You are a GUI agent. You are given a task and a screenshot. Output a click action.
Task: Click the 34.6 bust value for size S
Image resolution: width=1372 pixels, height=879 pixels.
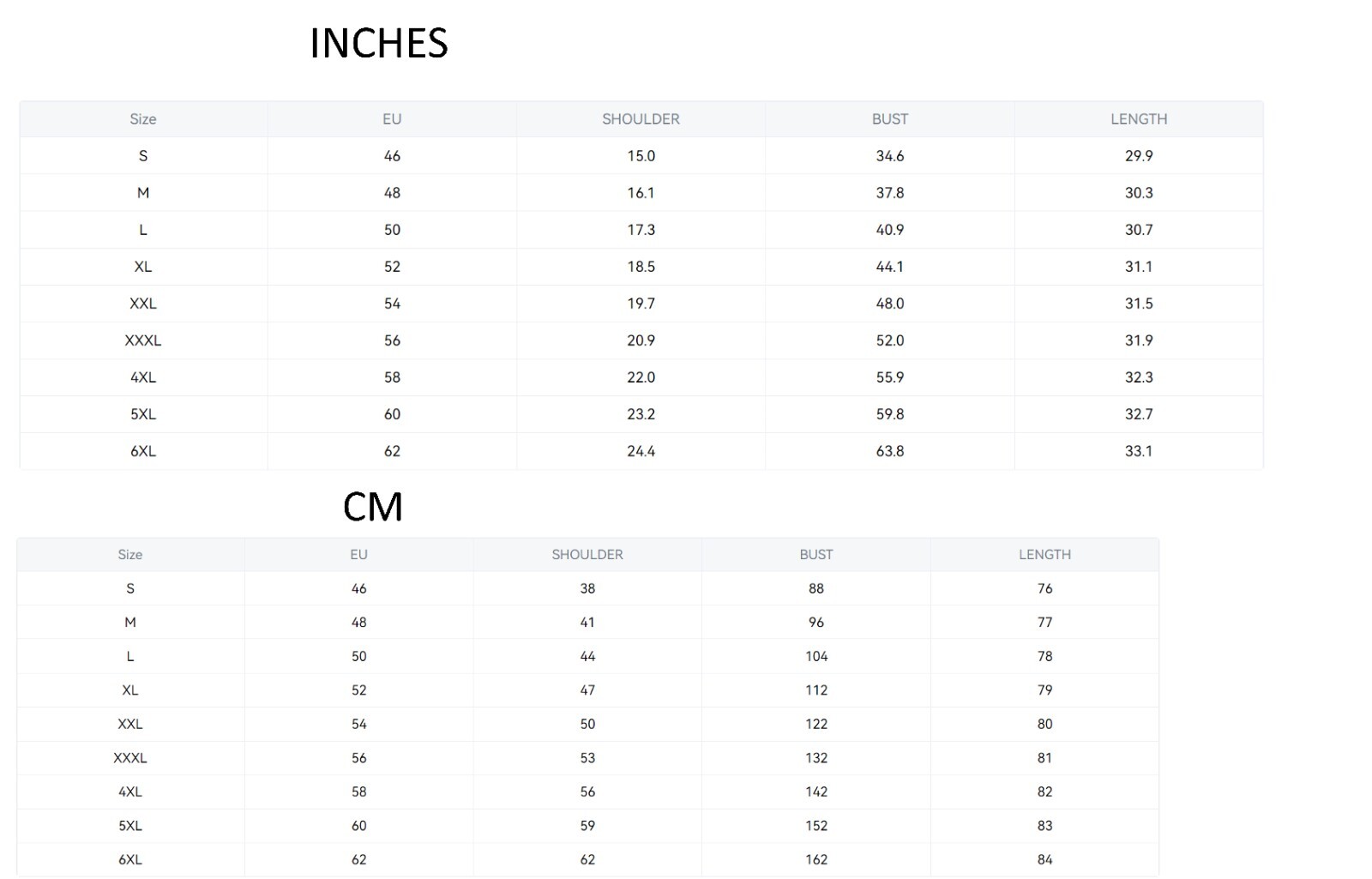tap(889, 156)
